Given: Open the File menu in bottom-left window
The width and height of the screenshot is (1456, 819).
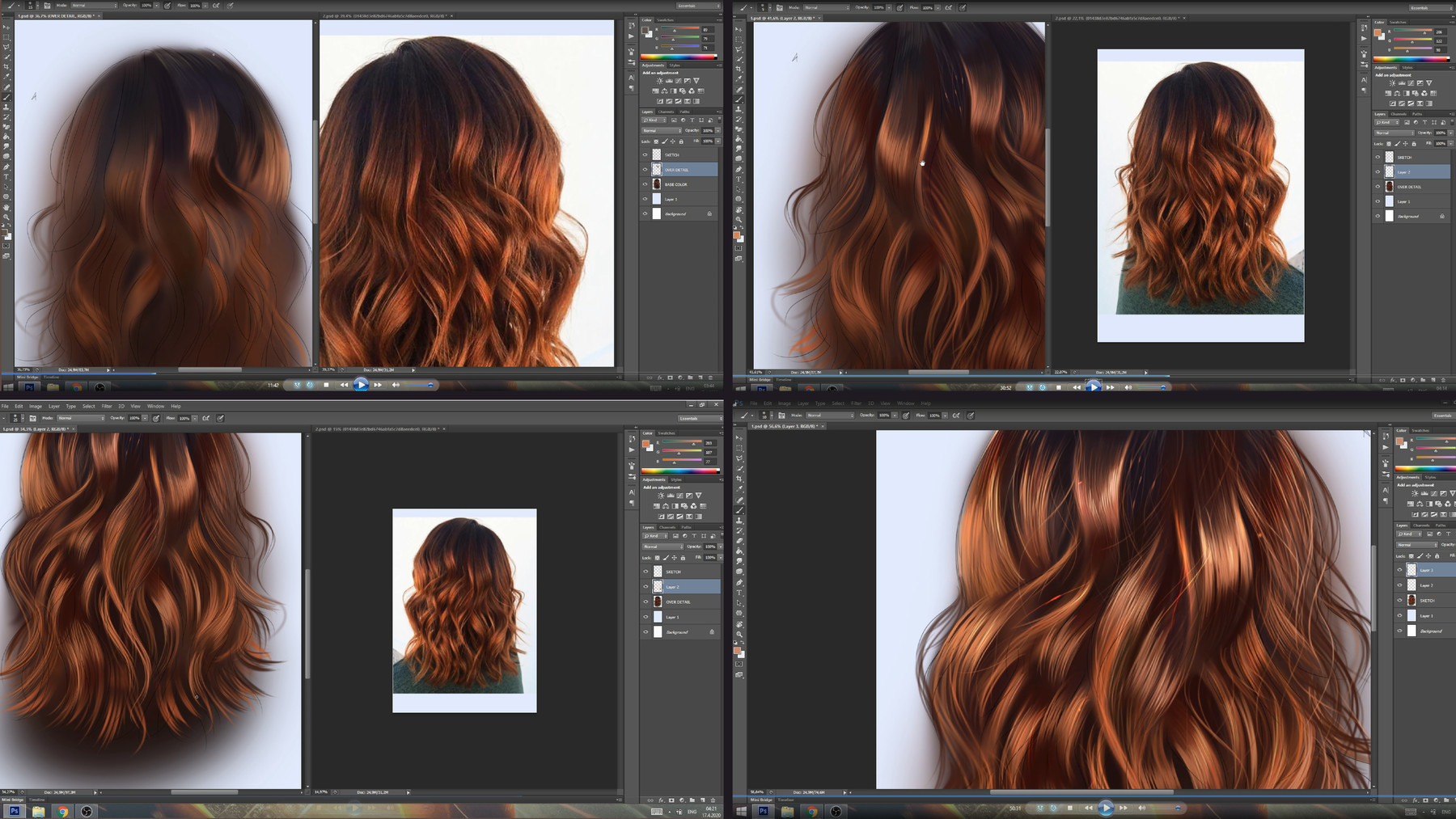Looking at the screenshot, I should point(5,406).
